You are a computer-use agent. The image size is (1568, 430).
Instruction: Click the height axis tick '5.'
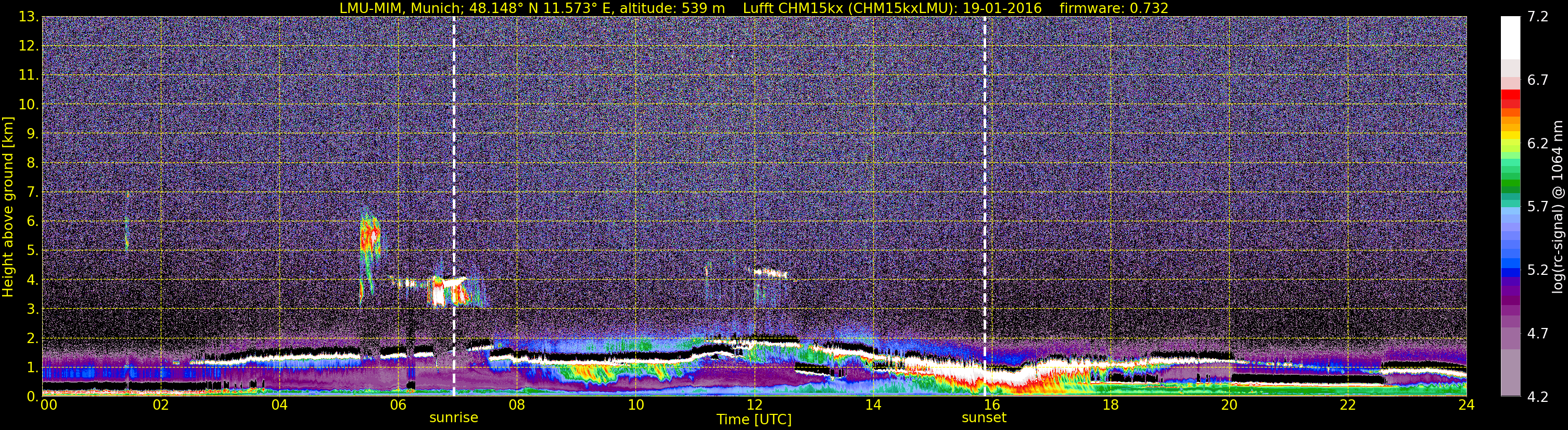(x=32, y=251)
